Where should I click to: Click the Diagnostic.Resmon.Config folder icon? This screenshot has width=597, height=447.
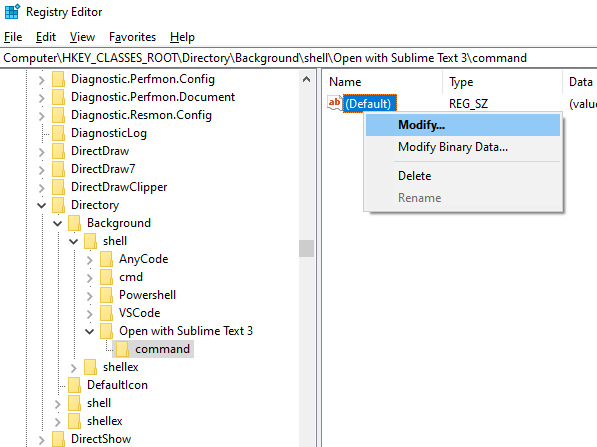58,115
